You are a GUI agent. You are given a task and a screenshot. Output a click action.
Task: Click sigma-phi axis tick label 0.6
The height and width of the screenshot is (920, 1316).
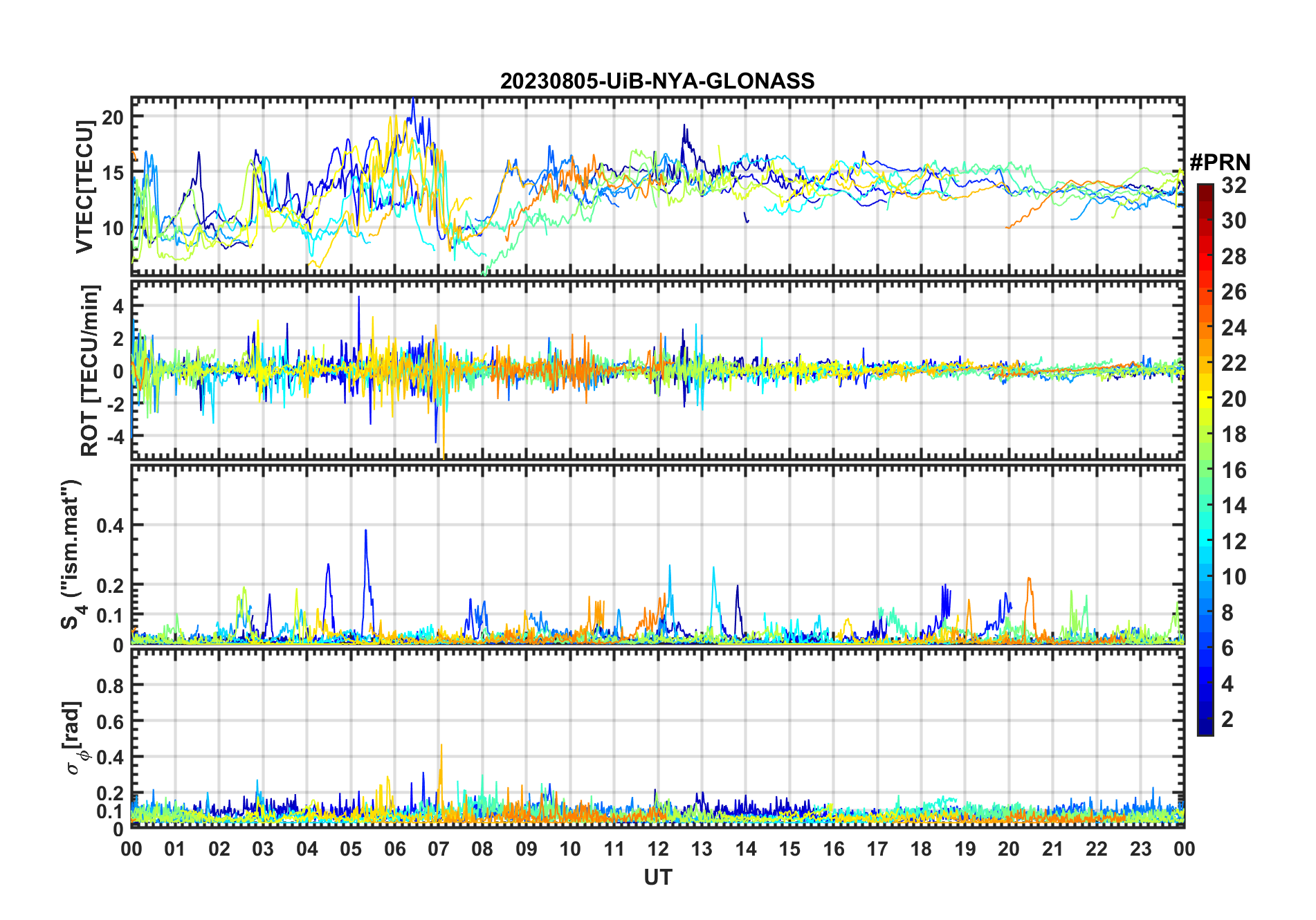[x=110, y=721]
